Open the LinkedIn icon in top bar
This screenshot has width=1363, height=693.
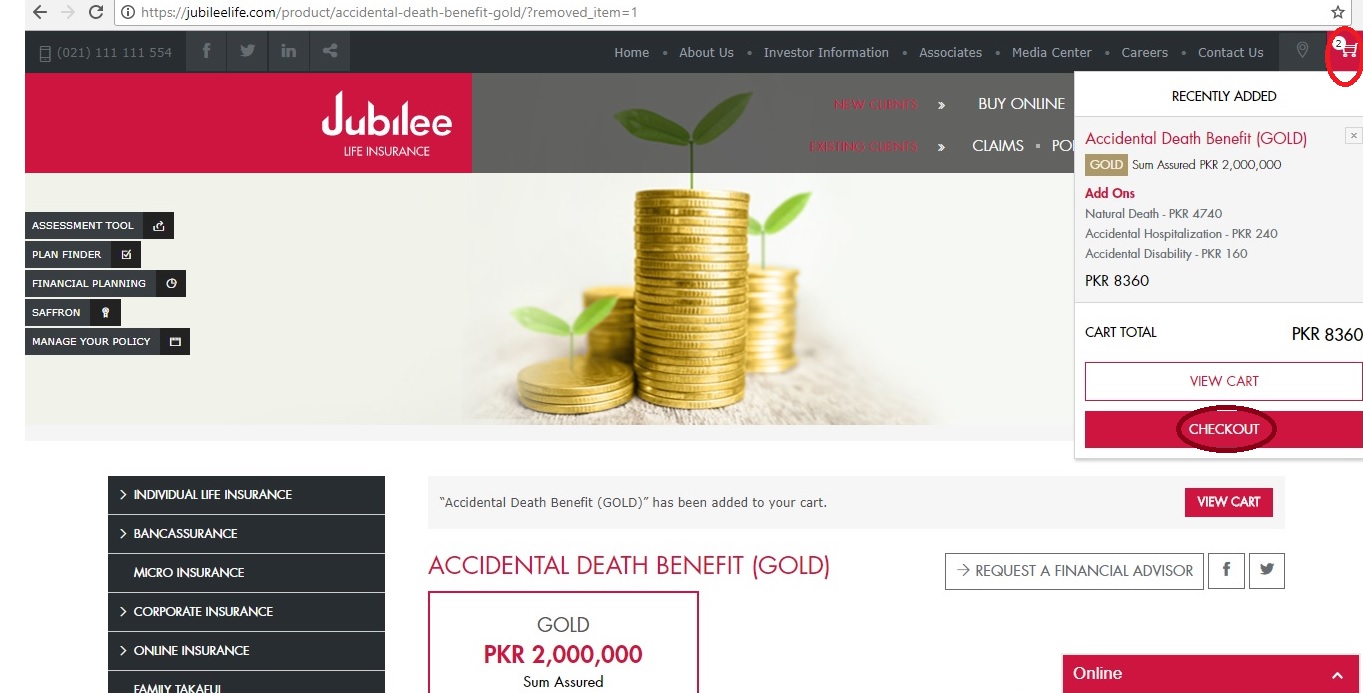[x=288, y=52]
